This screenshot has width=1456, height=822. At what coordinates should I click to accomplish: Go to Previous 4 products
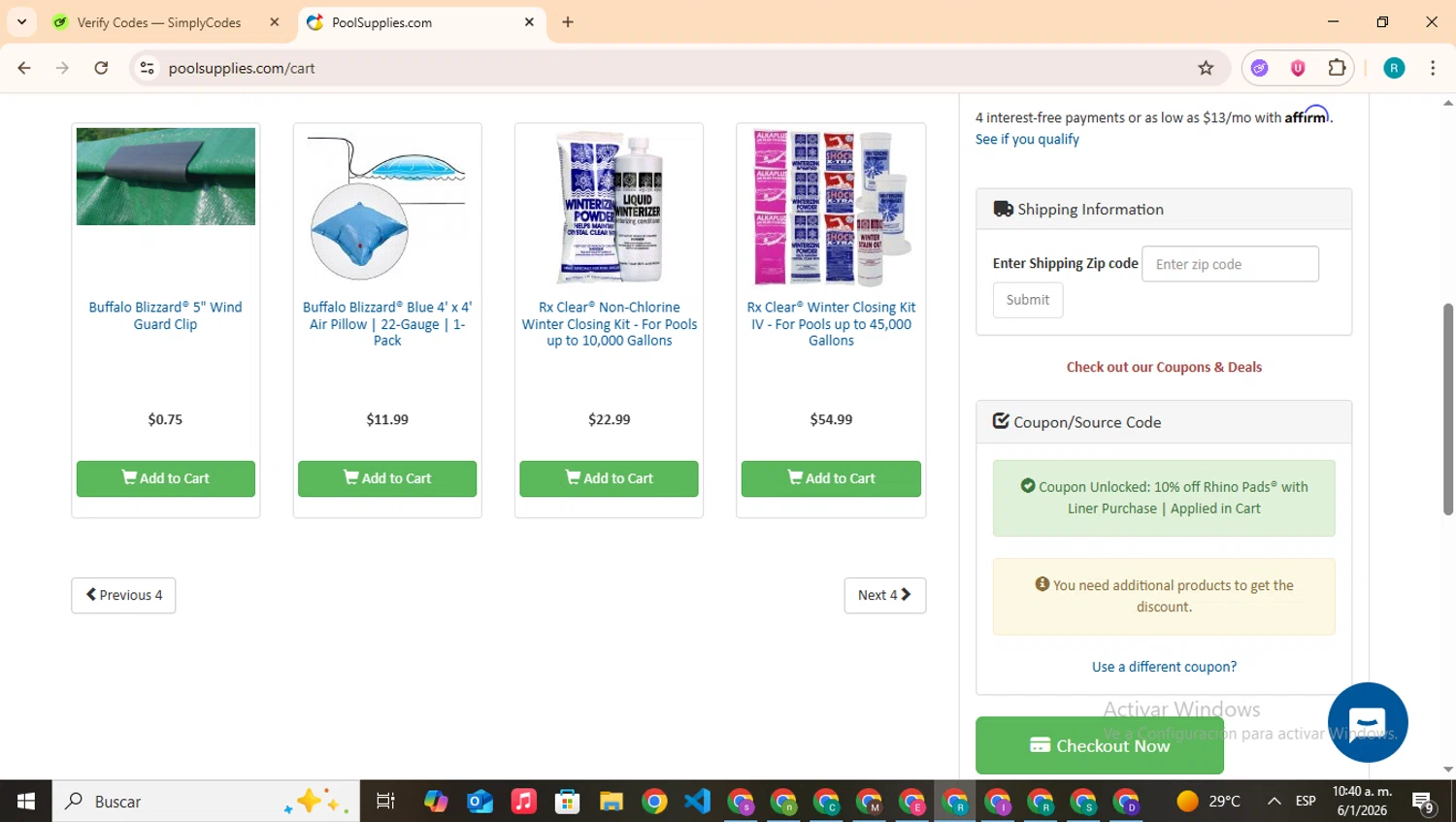click(x=123, y=595)
